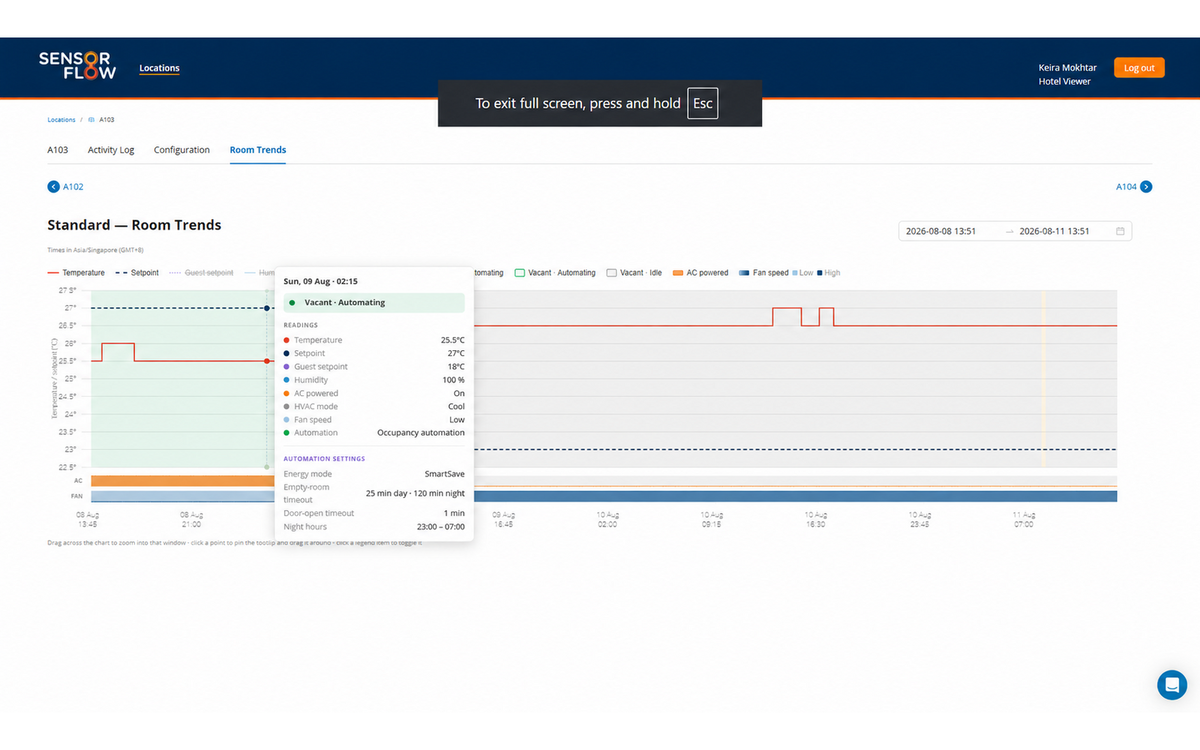Toggle the Fan speed legend swatch
Image resolution: width=1200 pixels, height=750 pixels.
pos(744,273)
